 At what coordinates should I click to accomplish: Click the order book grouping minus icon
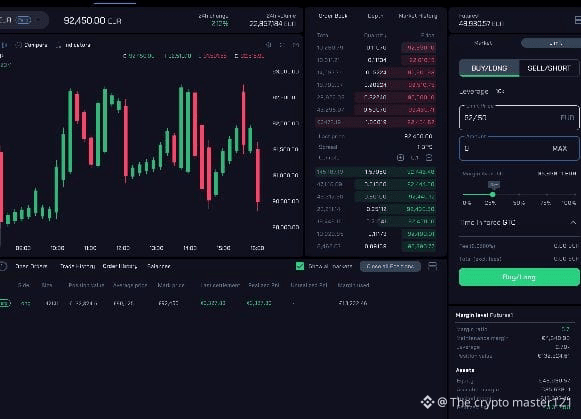click(x=429, y=158)
